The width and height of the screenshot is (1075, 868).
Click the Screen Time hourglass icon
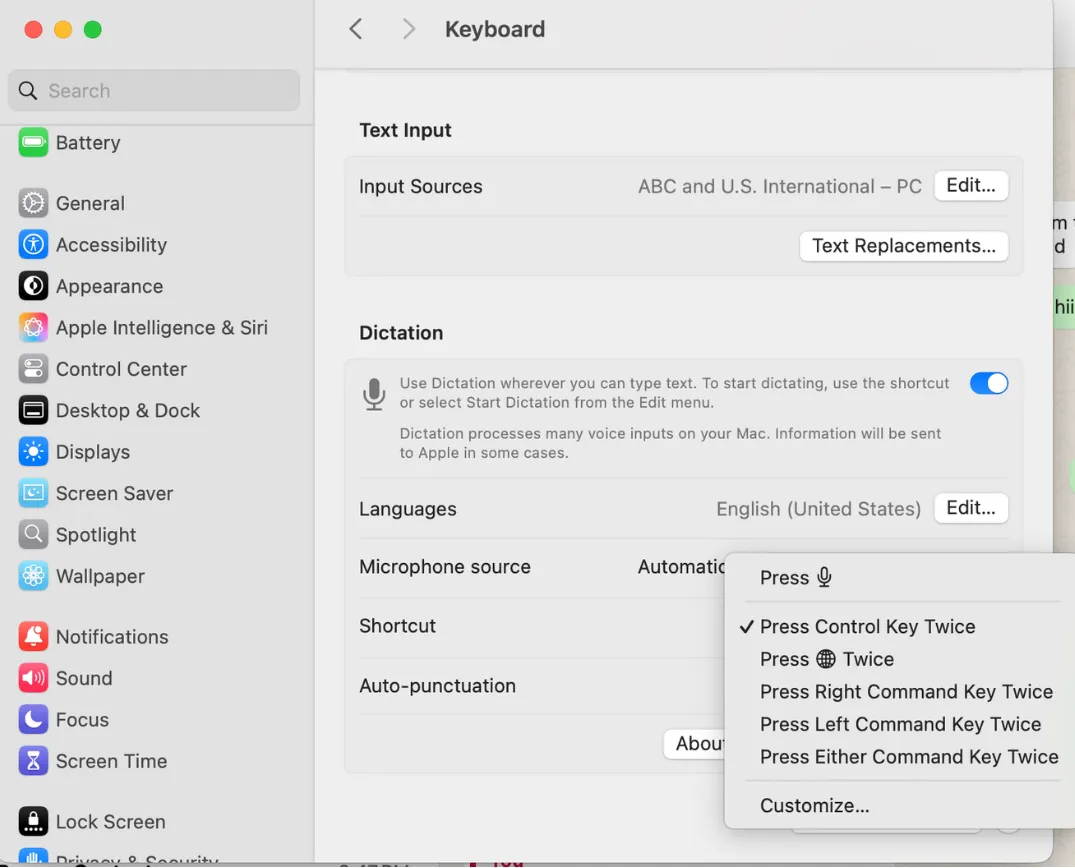coord(33,761)
